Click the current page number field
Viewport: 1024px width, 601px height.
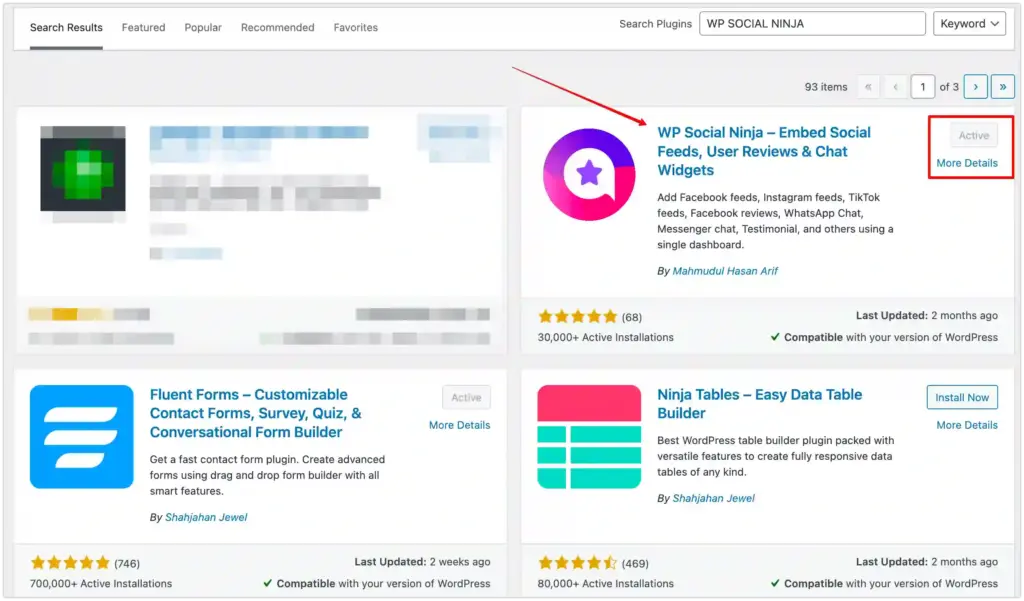(922, 87)
